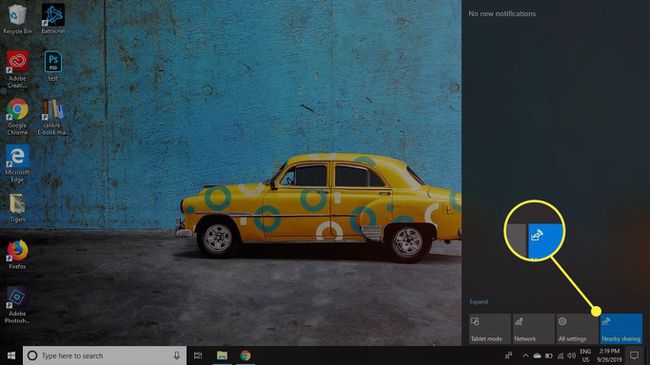The image size is (650, 365).
Task: Select the Google Chrome desktop shortcut
Action: [x=17, y=117]
